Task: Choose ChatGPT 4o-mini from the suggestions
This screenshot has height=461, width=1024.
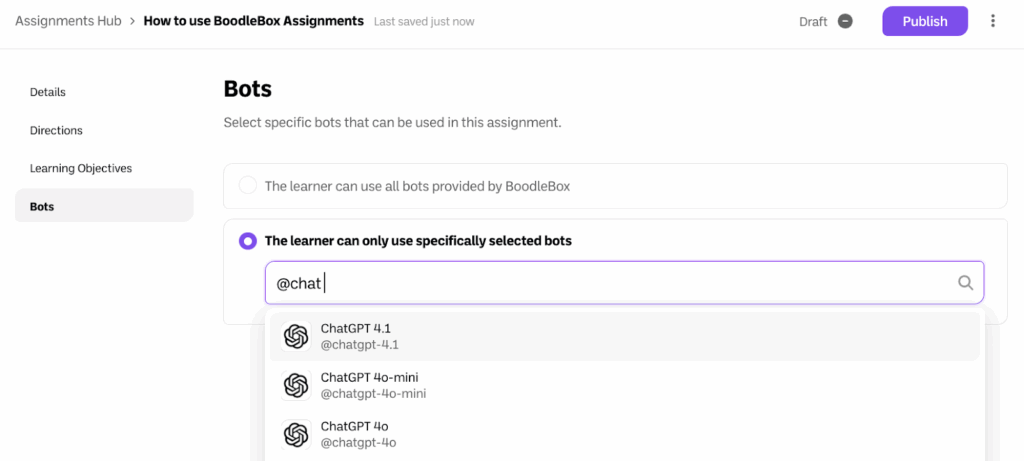Action: [372, 385]
